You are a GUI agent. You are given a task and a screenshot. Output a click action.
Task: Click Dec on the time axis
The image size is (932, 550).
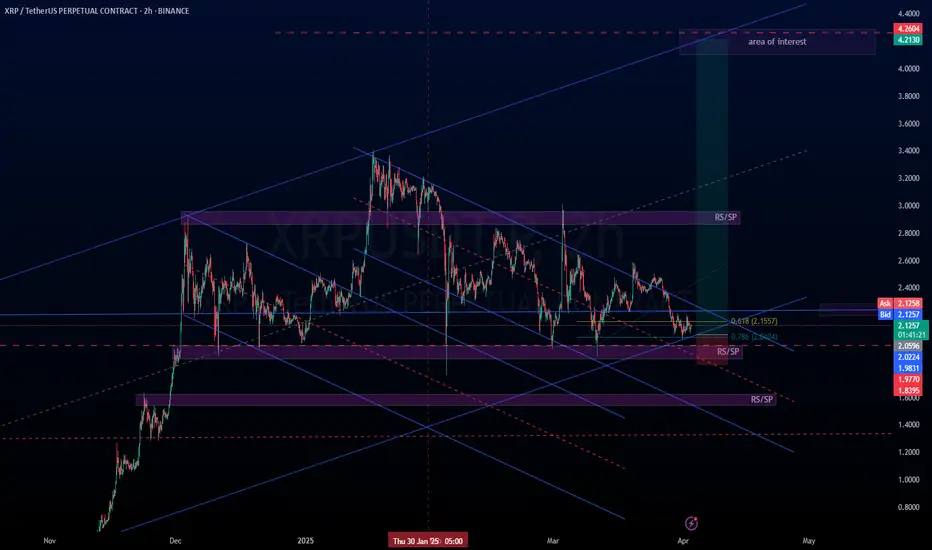tap(175, 540)
